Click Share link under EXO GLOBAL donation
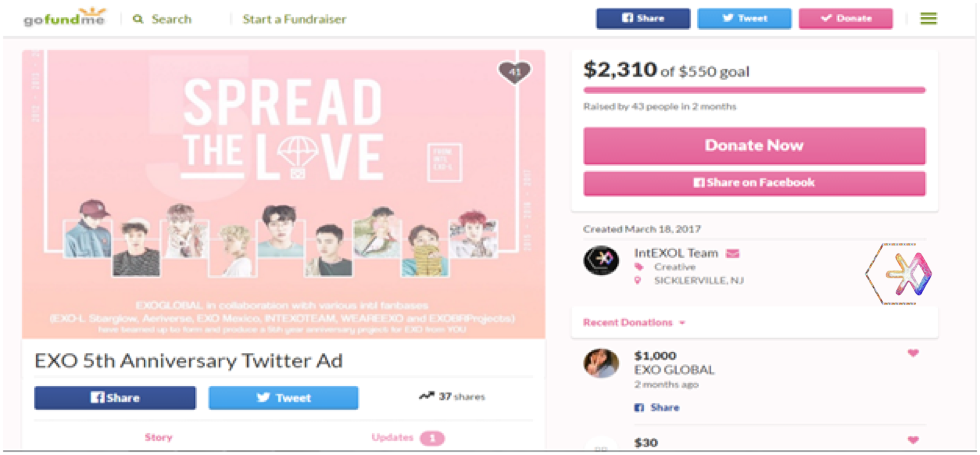The height and width of the screenshot is (455, 980). click(x=658, y=408)
